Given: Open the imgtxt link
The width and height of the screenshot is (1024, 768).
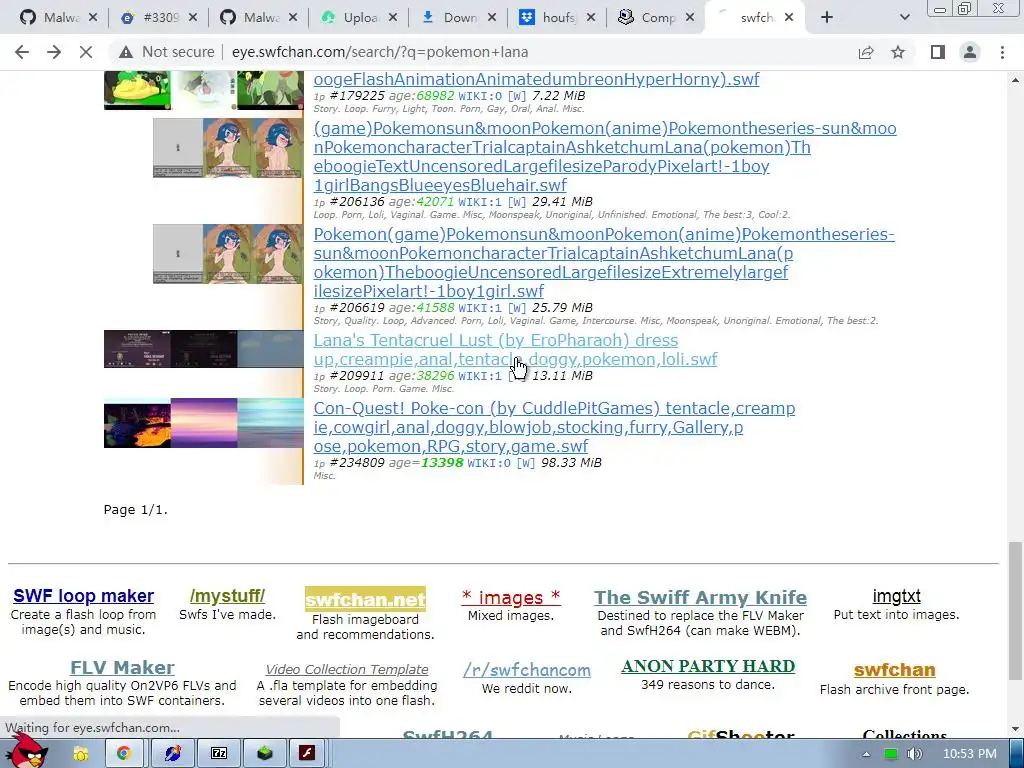Looking at the screenshot, I should [897, 596].
